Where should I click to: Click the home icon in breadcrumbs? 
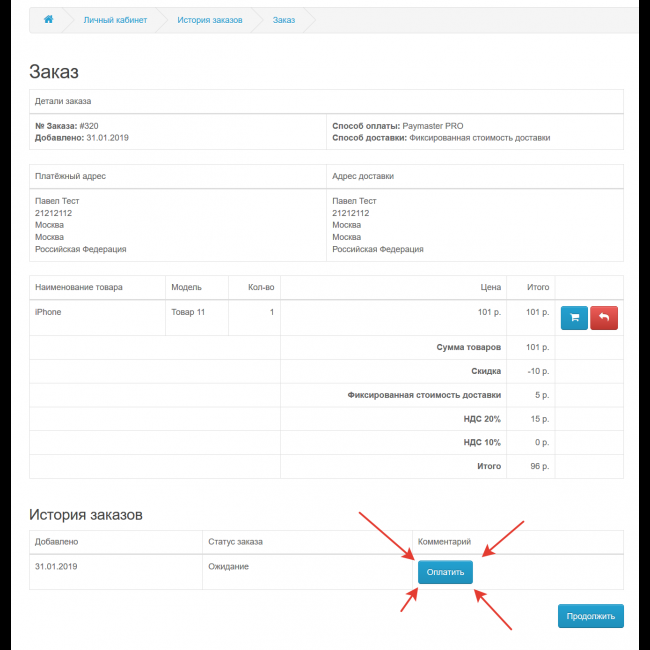(48, 20)
